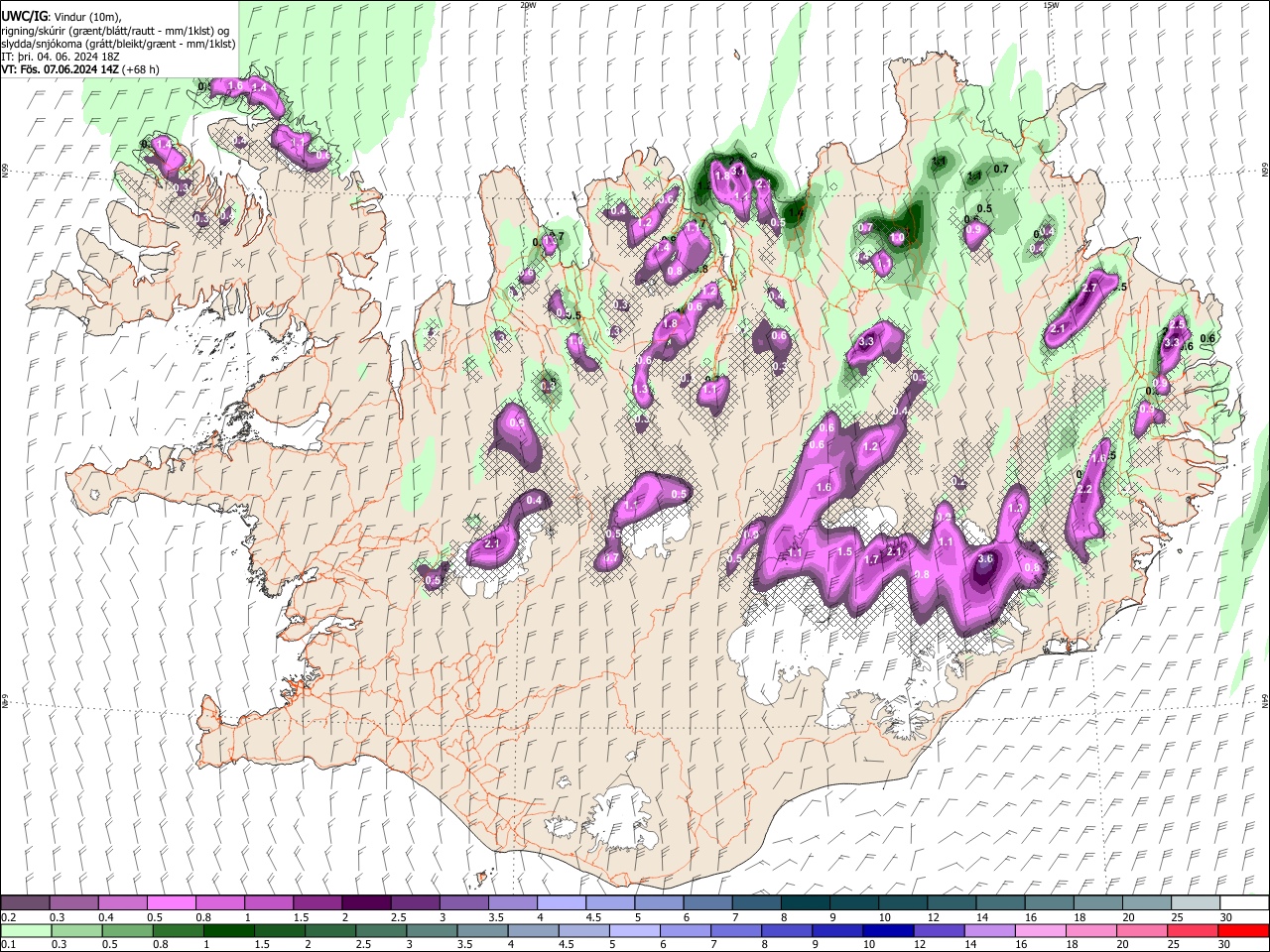
Task: Click the light pink 16–18 swatch in lower legend row
Action: tap(1041, 930)
